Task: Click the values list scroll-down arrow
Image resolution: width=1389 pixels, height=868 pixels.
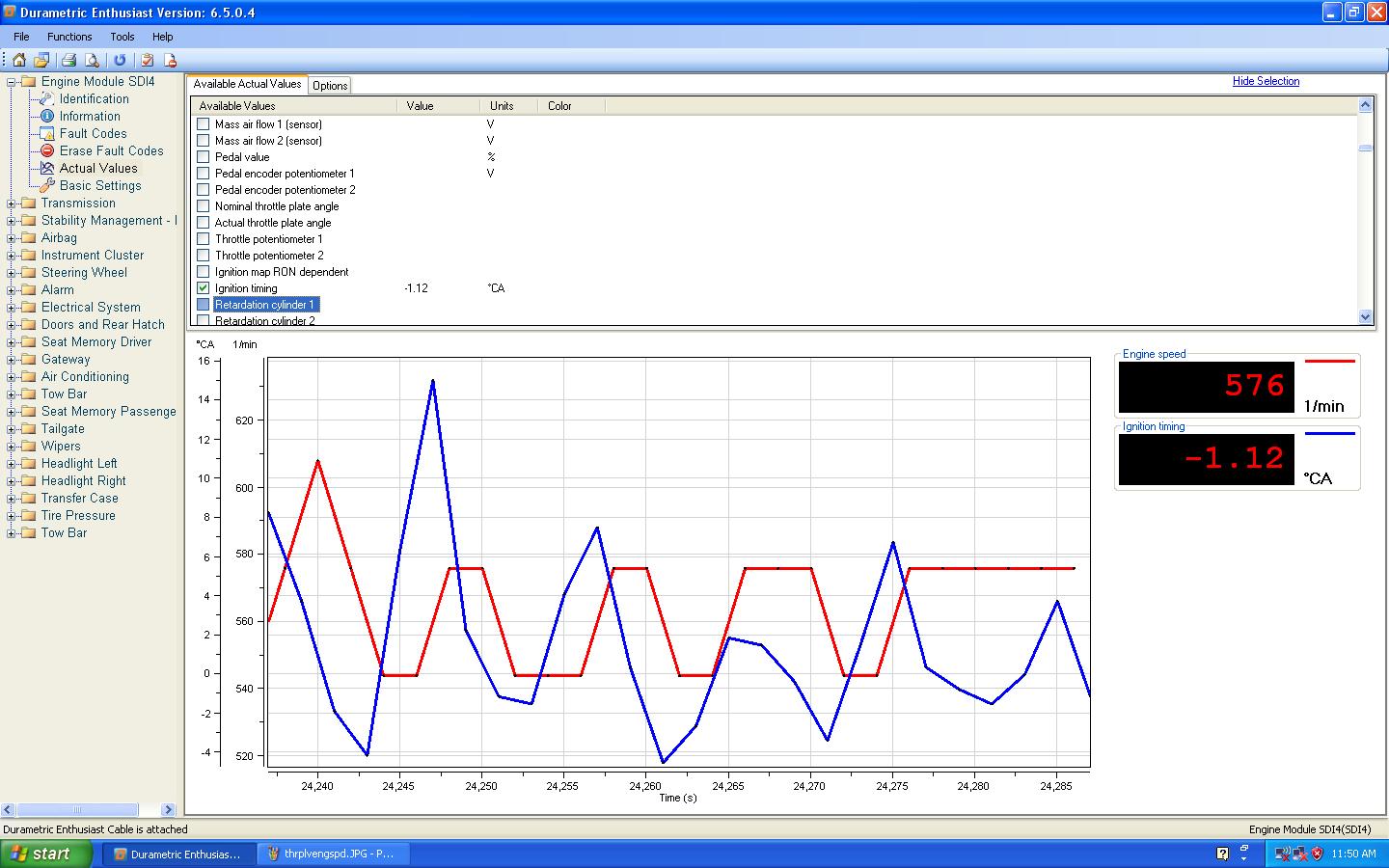Action: 1365,316
